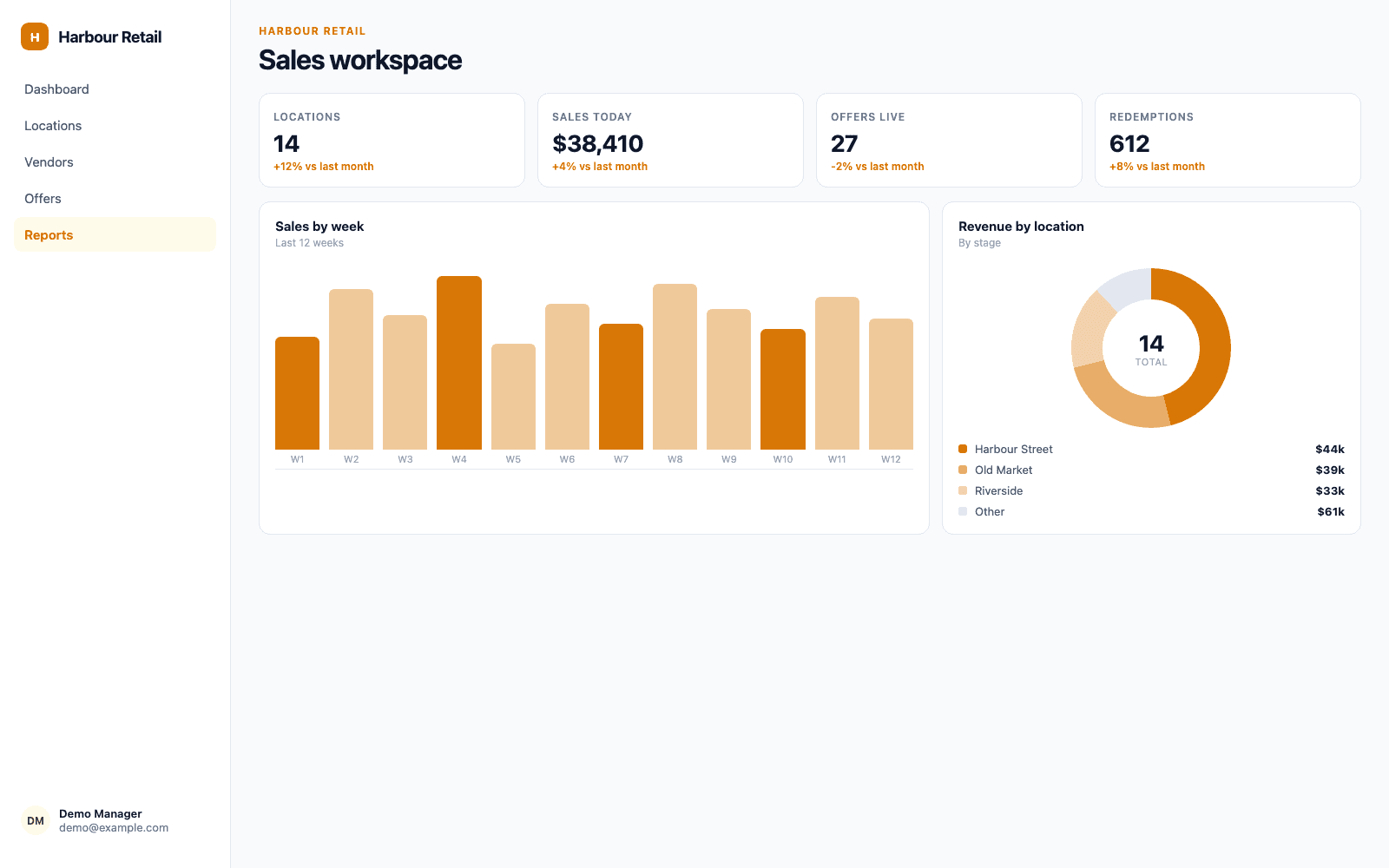Open the Locations stat card

click(x=392, y=140)
